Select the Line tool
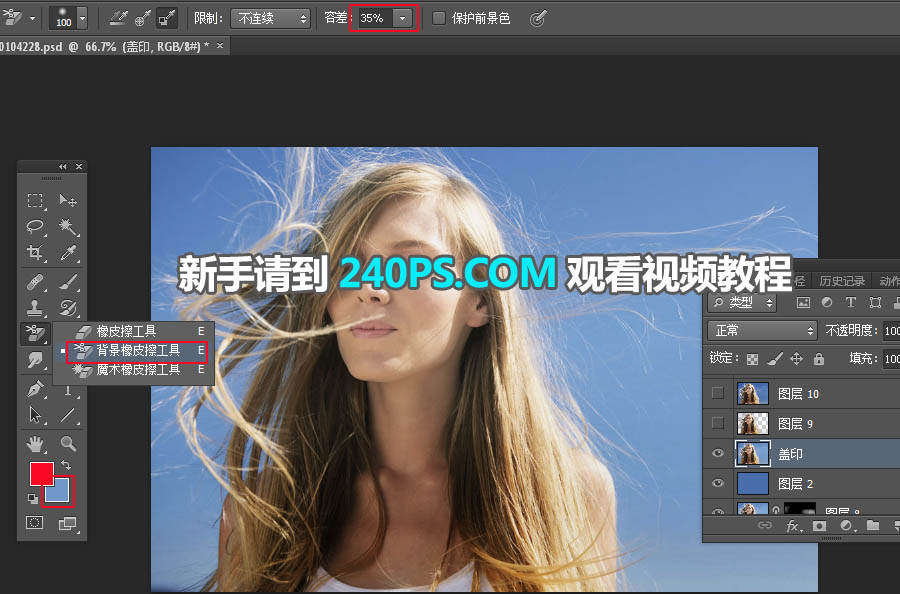900x594 pixels. coord(68,414)
